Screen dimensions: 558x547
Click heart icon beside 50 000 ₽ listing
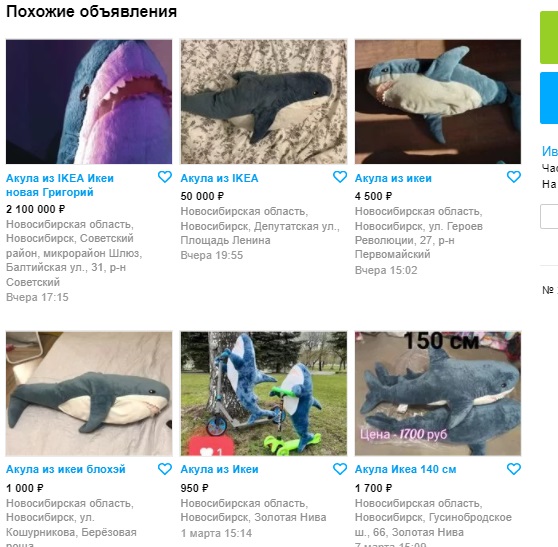340,177
